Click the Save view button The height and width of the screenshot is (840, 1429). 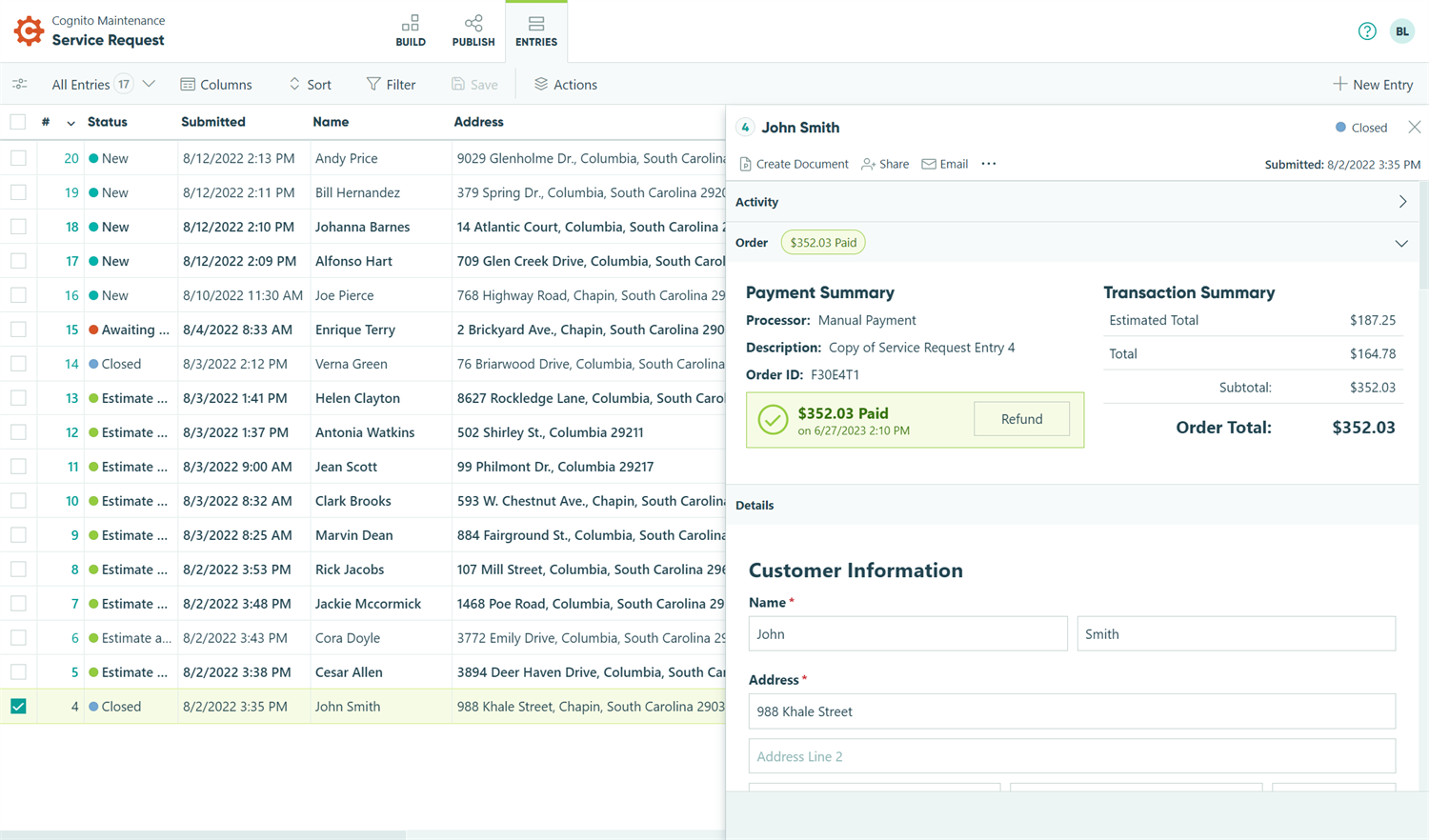point(474,85)
